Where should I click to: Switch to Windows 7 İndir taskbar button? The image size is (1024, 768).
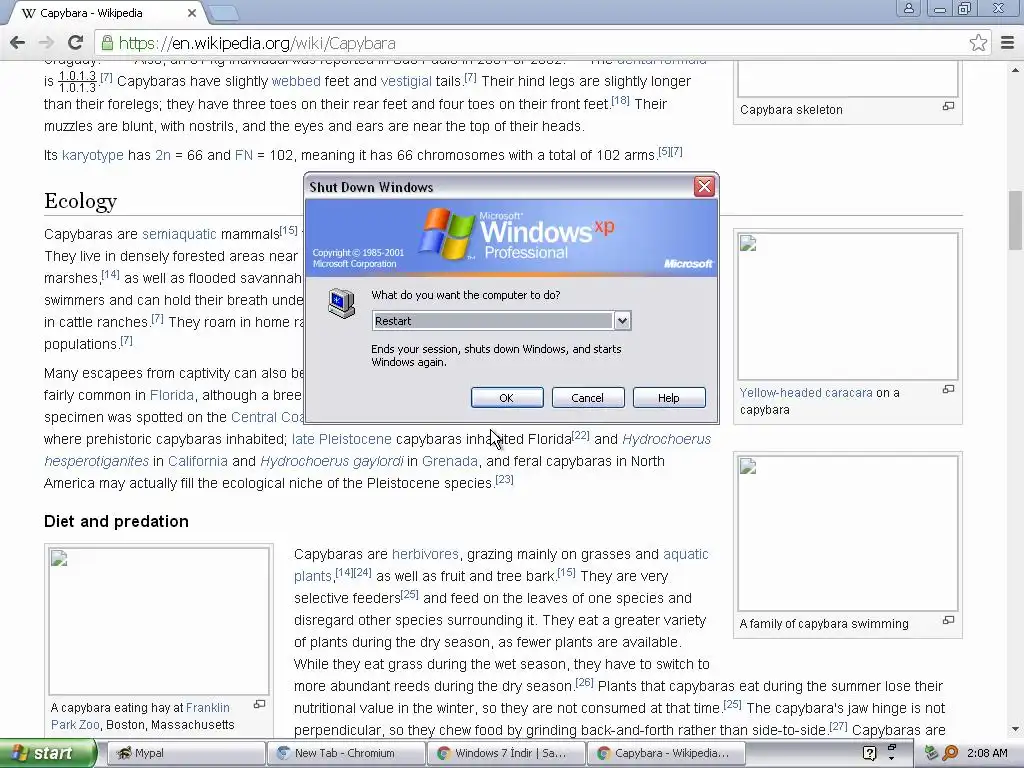tap(506, 753)
